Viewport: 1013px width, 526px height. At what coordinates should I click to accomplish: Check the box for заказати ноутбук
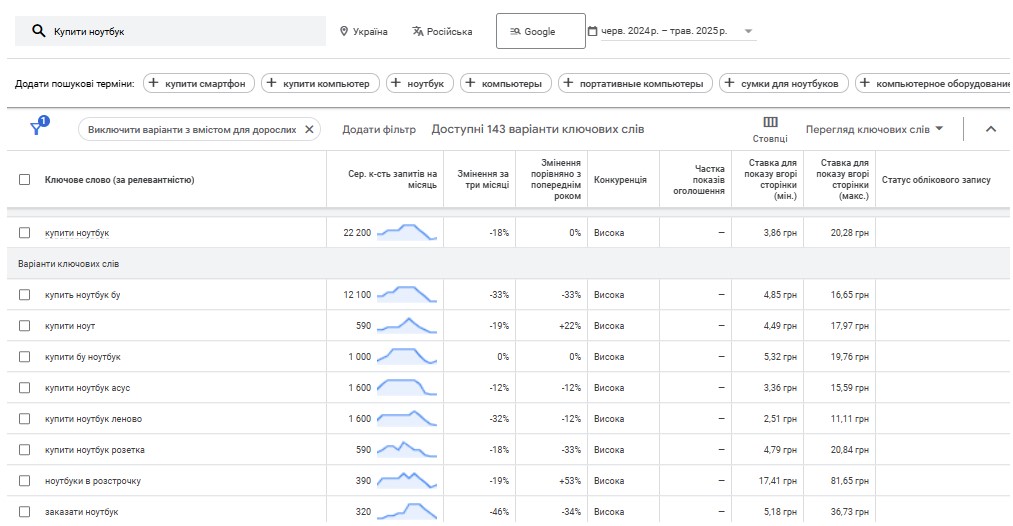point(25,512)
